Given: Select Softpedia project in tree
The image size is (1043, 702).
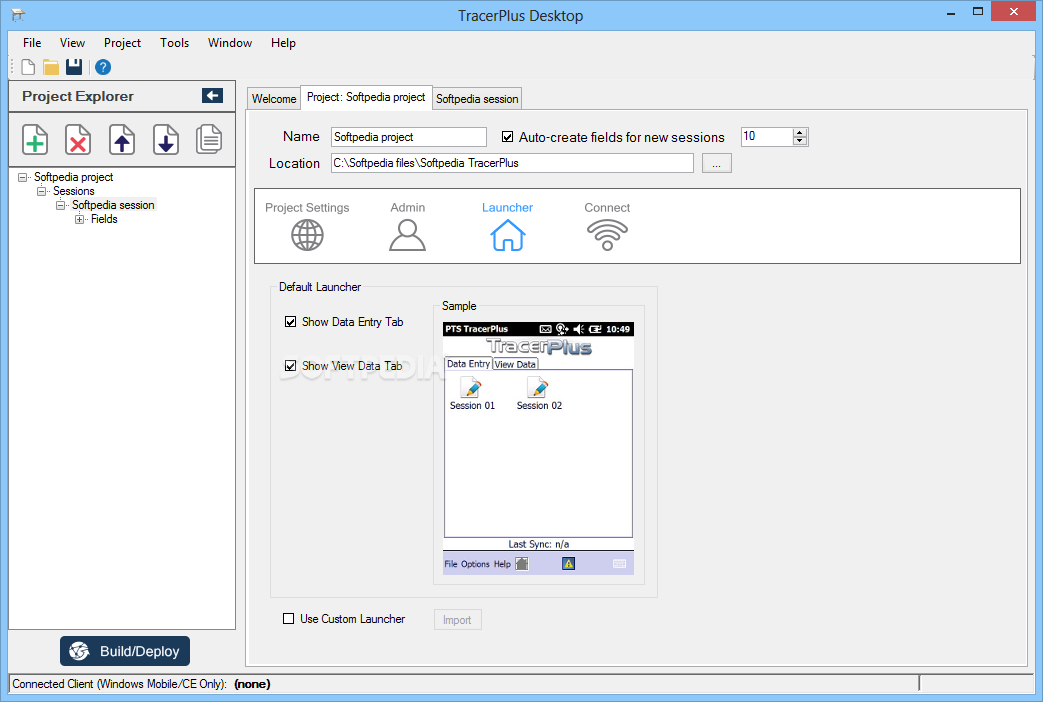Looking at the screenshot, I should click(x=74, y=177).
